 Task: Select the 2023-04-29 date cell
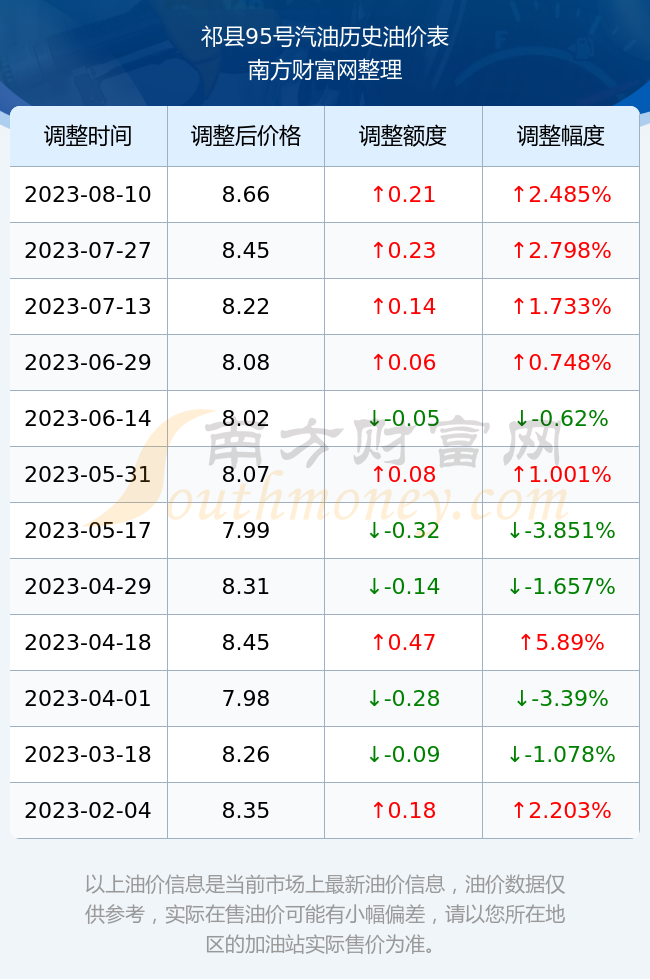[88, 586]
